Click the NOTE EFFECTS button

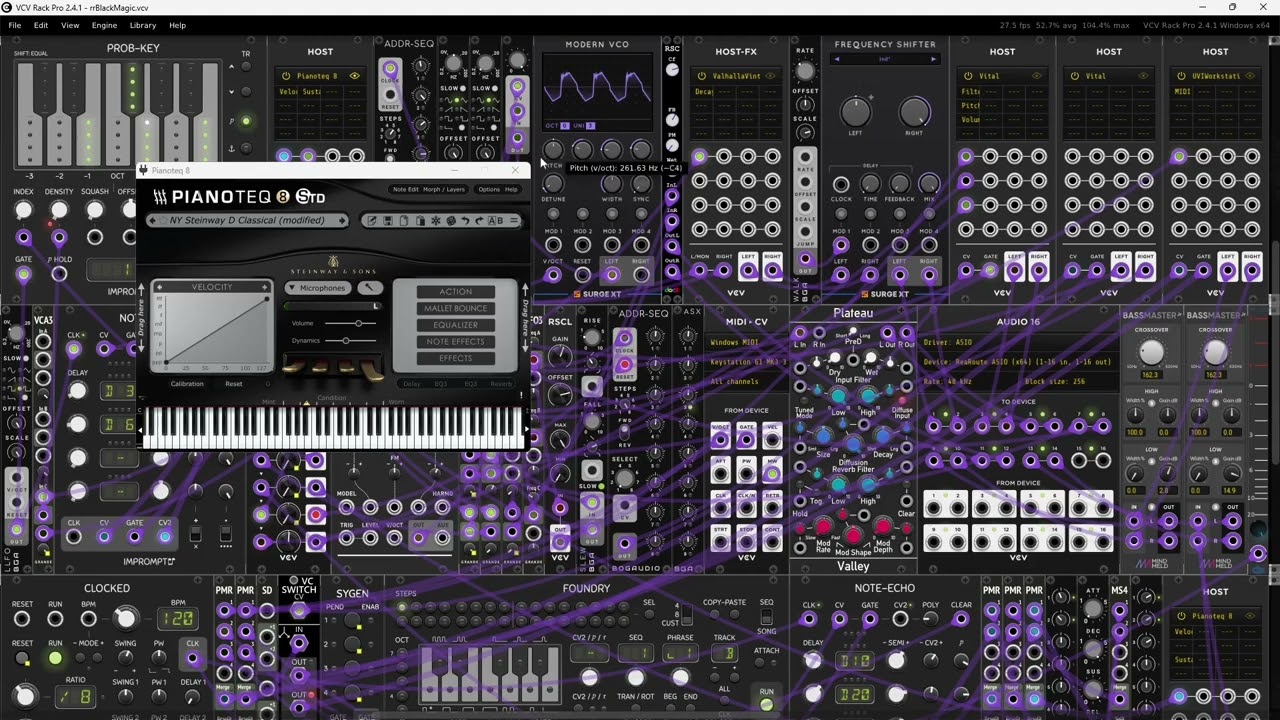pyautogui.click(x=455, y=342)
